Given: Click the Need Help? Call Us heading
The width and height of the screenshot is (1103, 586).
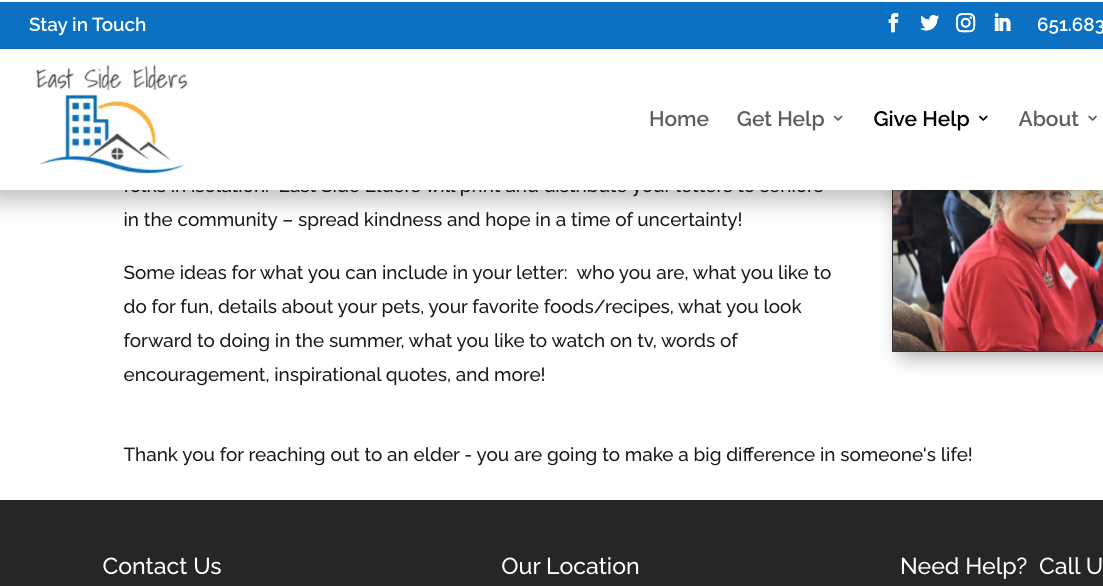Looking at the screenshot, I should [x=1001, y=566].
